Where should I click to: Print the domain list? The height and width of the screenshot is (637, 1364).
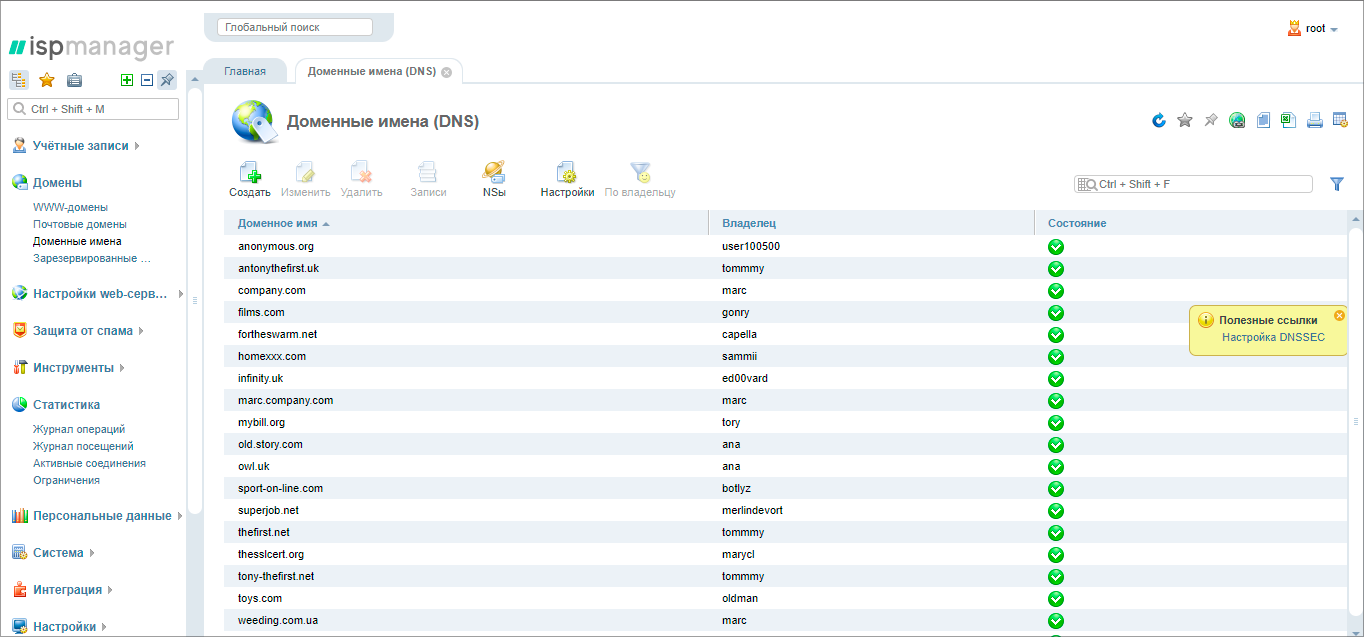1315,121
